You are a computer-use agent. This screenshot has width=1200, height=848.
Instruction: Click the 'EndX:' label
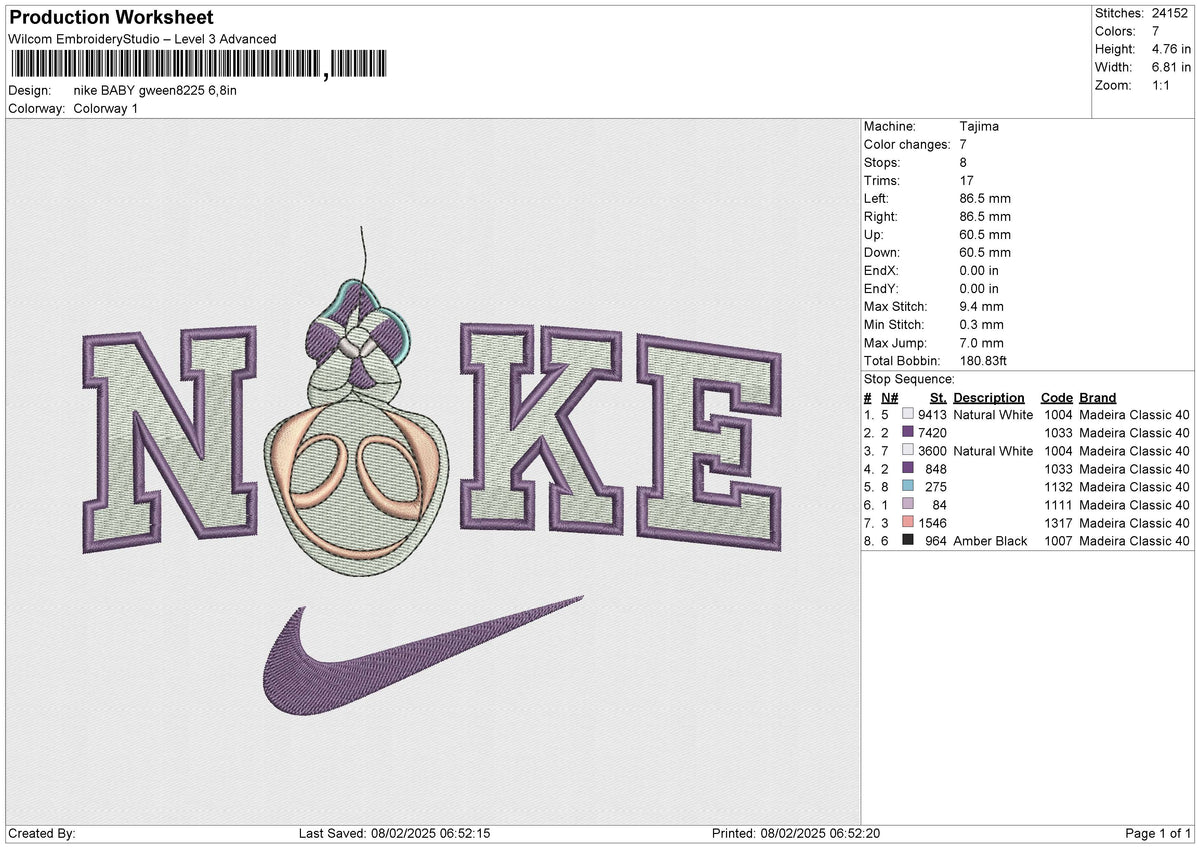coord(881,270)
